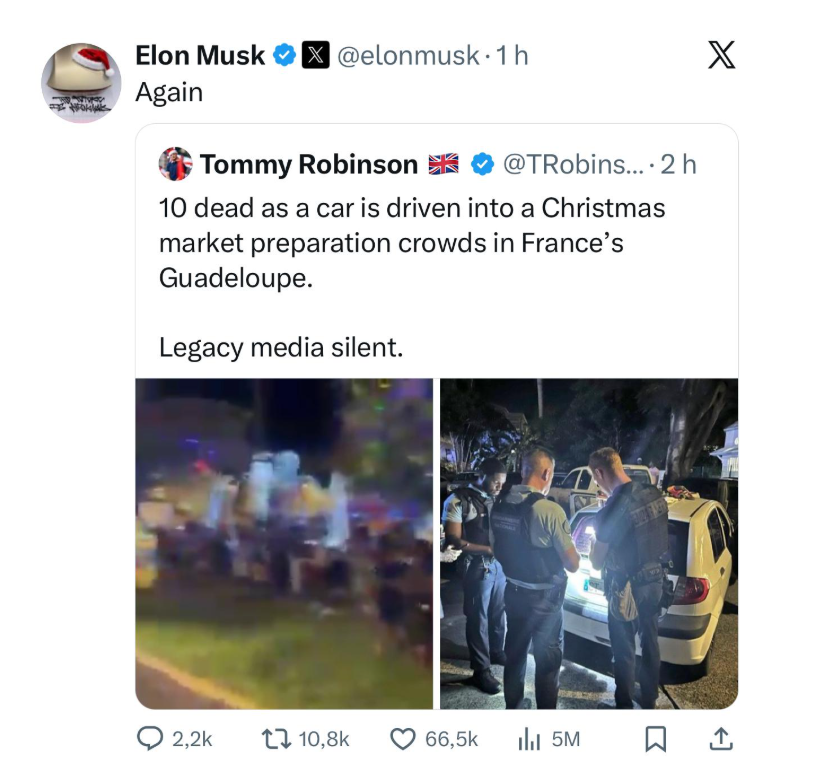
Task: Open Tommy Robinson's small avatar
Action: 175,164
